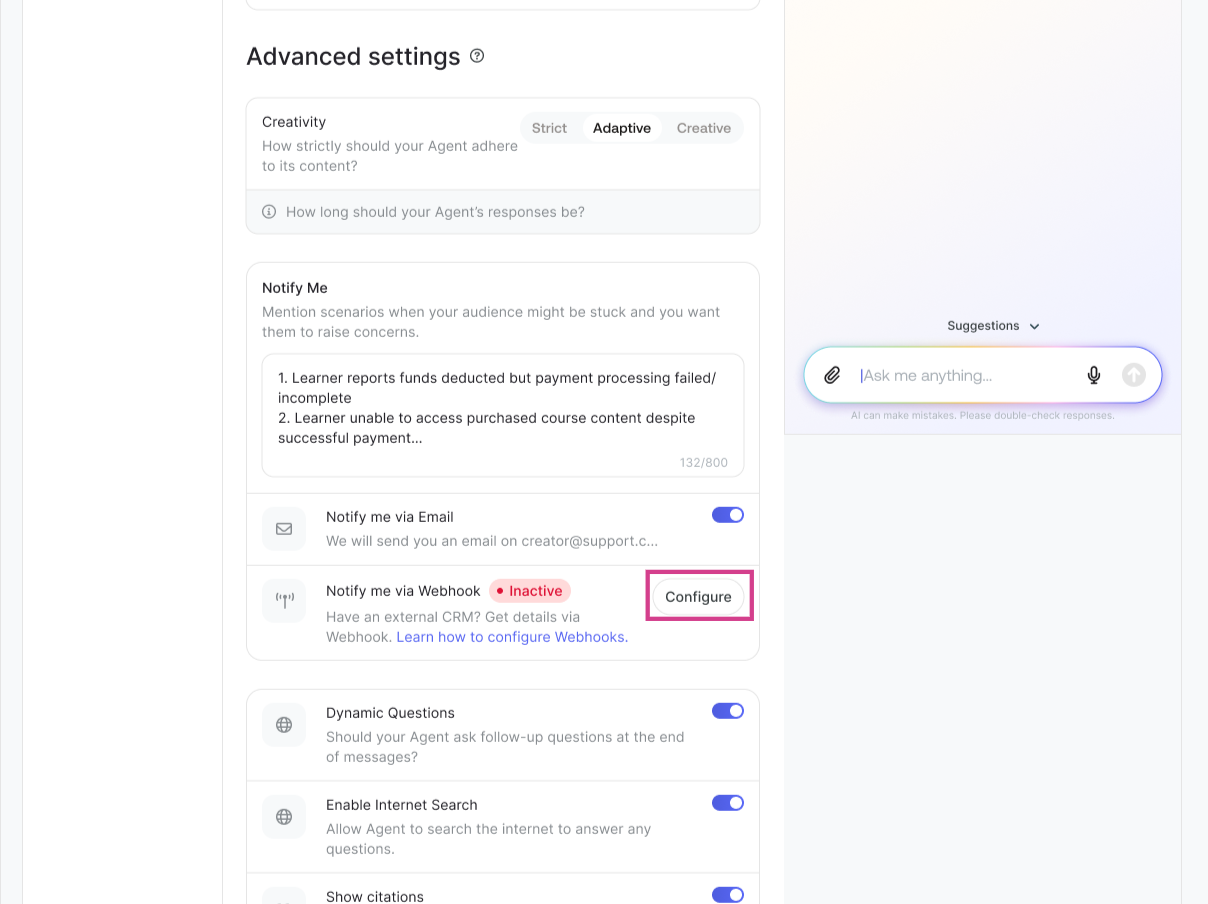
Task: Open Learn how to configure Webhooks link
Action: click(512, 637)
